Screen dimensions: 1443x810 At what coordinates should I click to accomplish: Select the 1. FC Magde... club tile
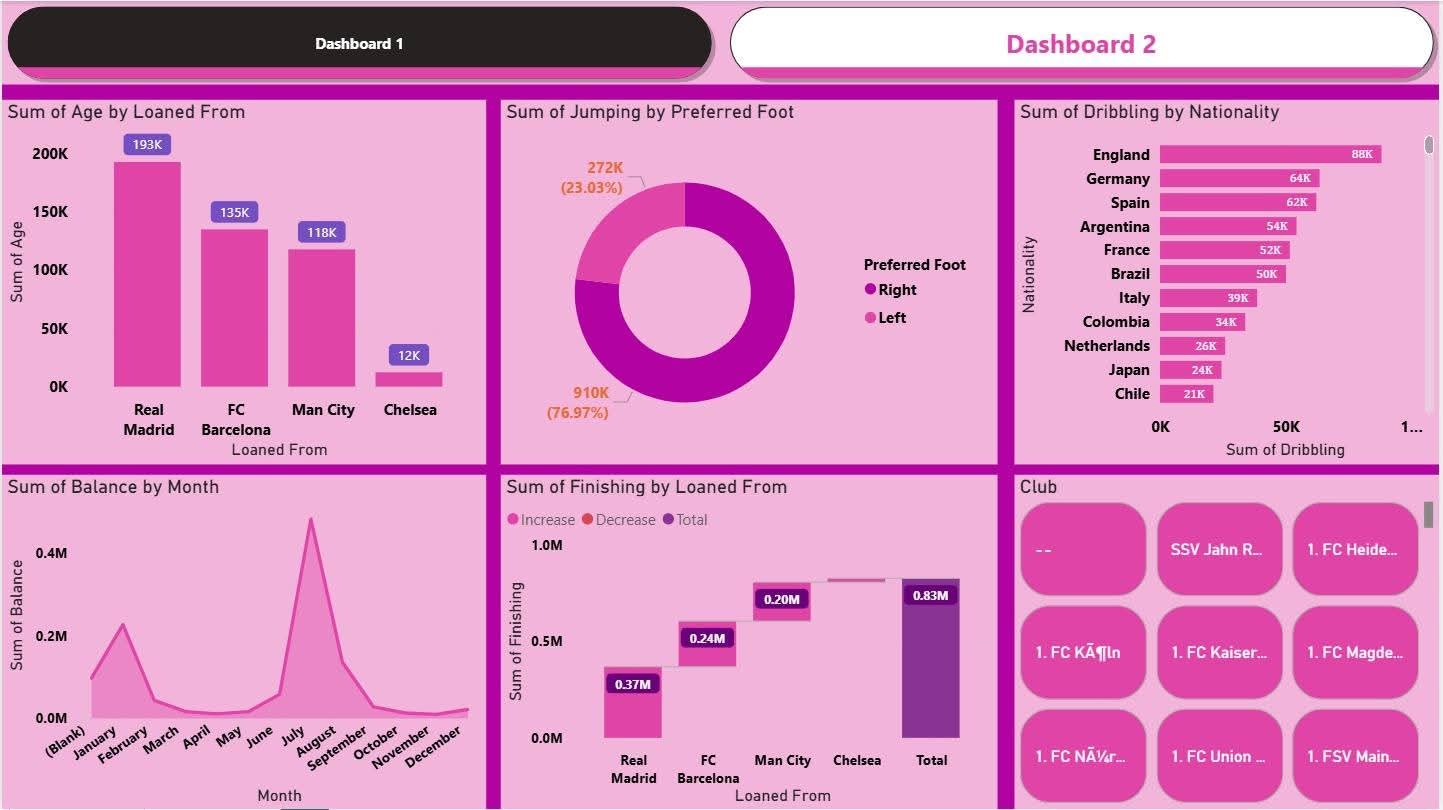(x=1355, y=653)
